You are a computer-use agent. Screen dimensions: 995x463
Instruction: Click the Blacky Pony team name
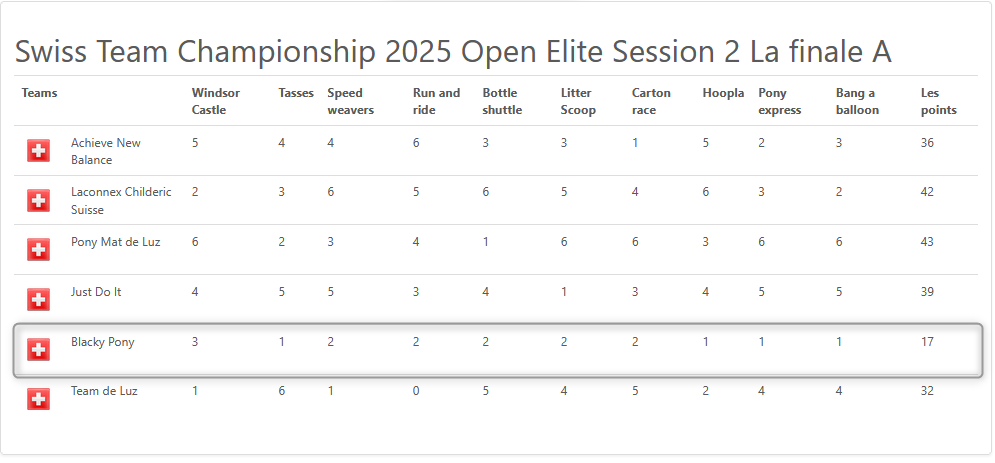click(x=102, y=342)
